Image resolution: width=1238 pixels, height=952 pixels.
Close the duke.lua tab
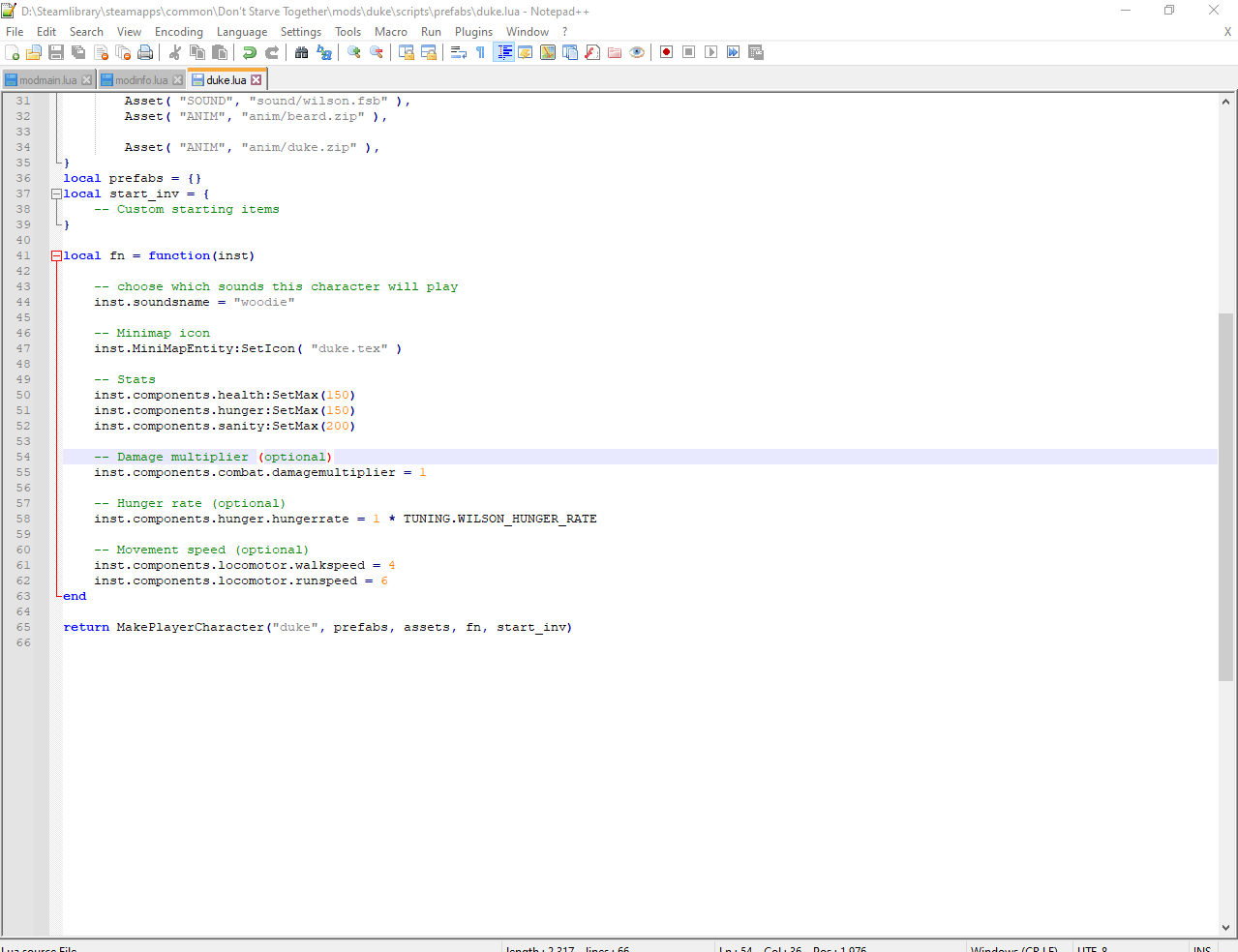tap(257, 80)
